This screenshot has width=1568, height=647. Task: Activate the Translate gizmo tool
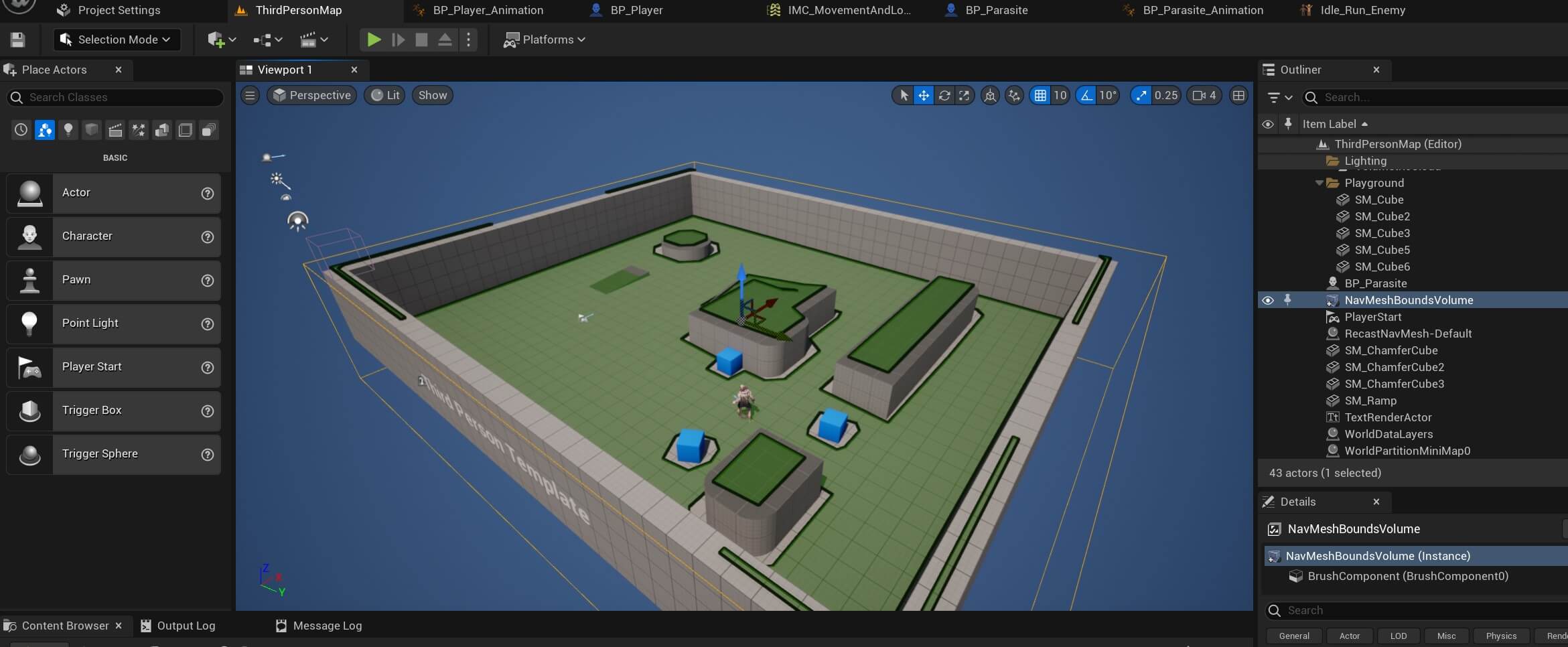click(x=924, y=95)
